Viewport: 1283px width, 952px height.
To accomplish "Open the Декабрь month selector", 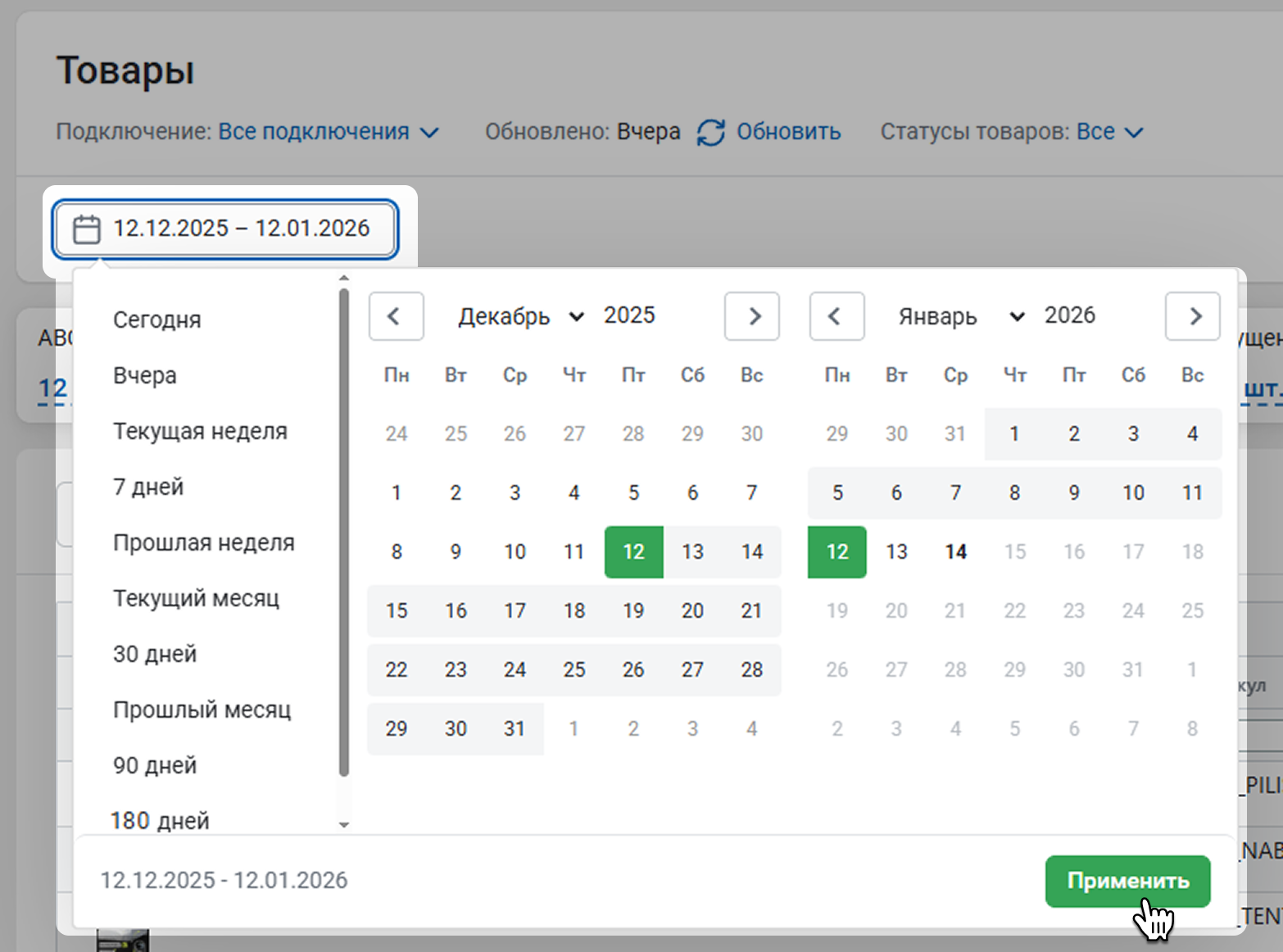I will [520, 316].
